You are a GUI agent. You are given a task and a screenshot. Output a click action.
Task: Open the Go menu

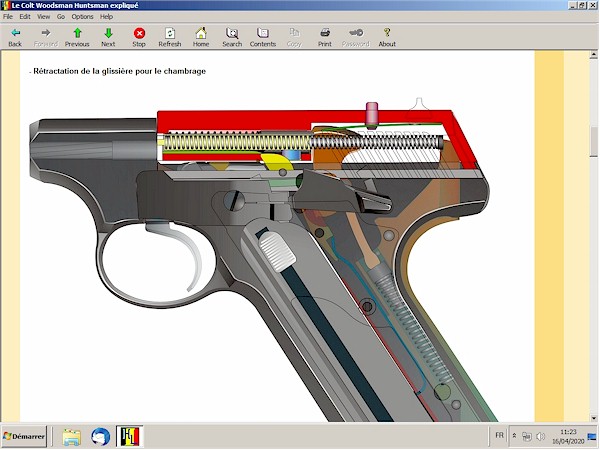[x=61, y=16]
